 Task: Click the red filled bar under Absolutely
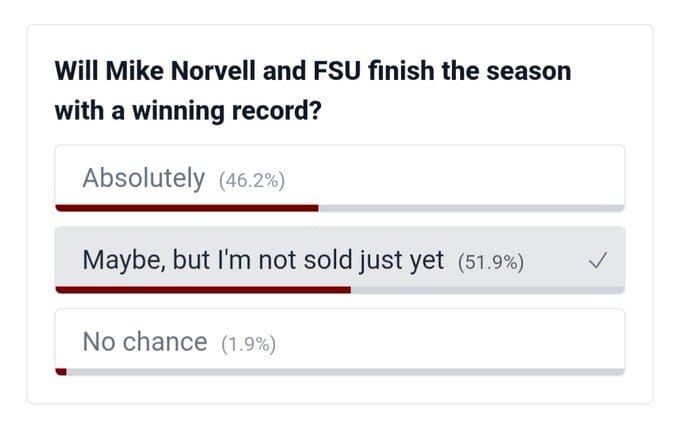coord(186,208)
